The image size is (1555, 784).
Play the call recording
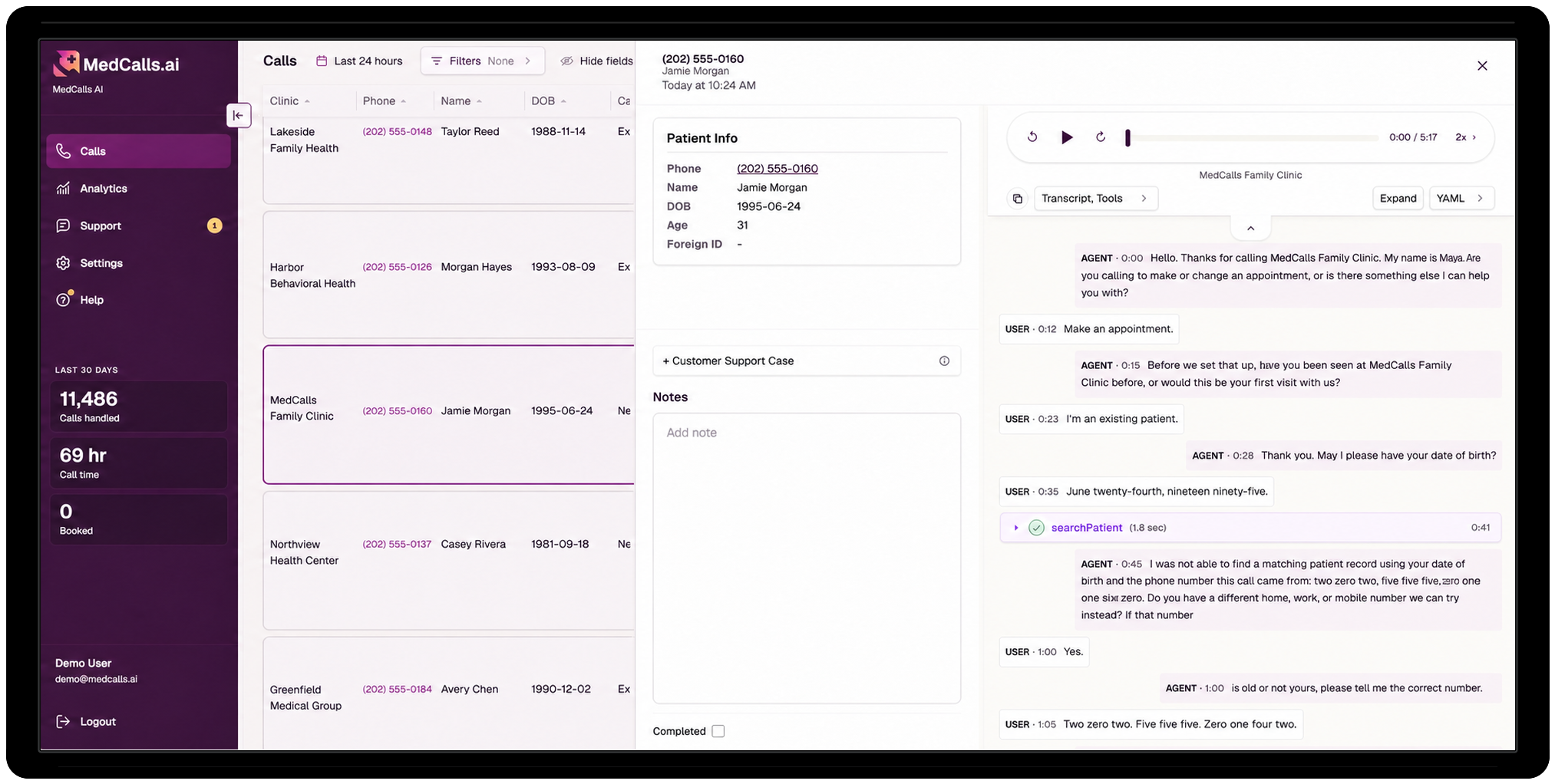(1066, 137)
